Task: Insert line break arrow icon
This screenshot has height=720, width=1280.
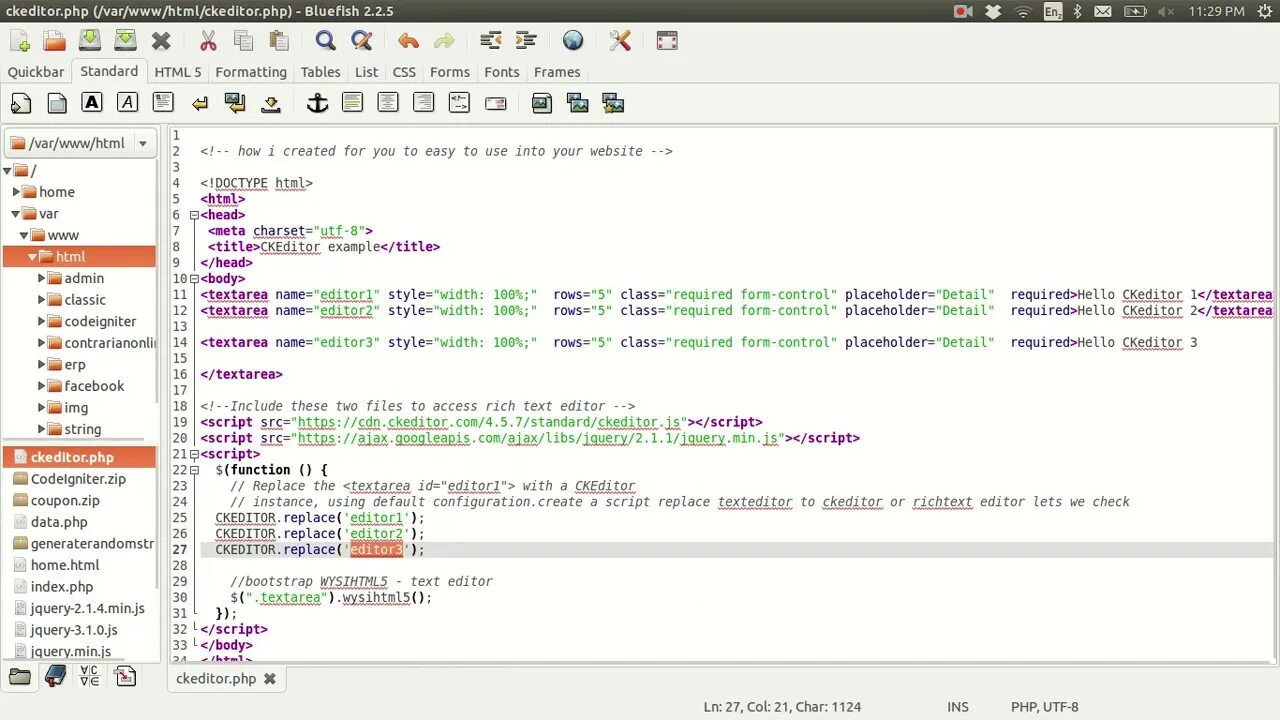Action: point(199,102)
